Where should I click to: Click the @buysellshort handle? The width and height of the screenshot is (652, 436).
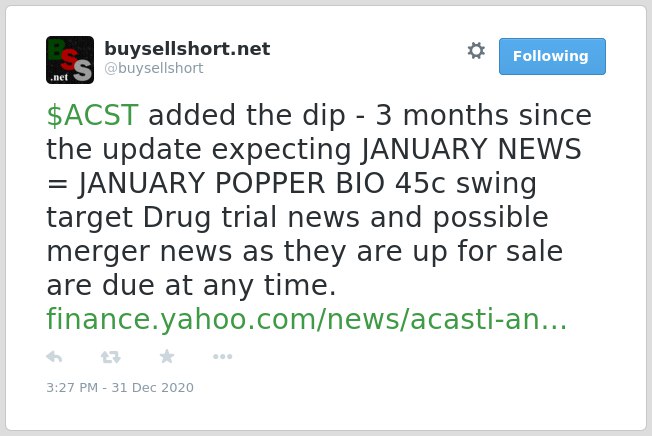tap(154, 68)
